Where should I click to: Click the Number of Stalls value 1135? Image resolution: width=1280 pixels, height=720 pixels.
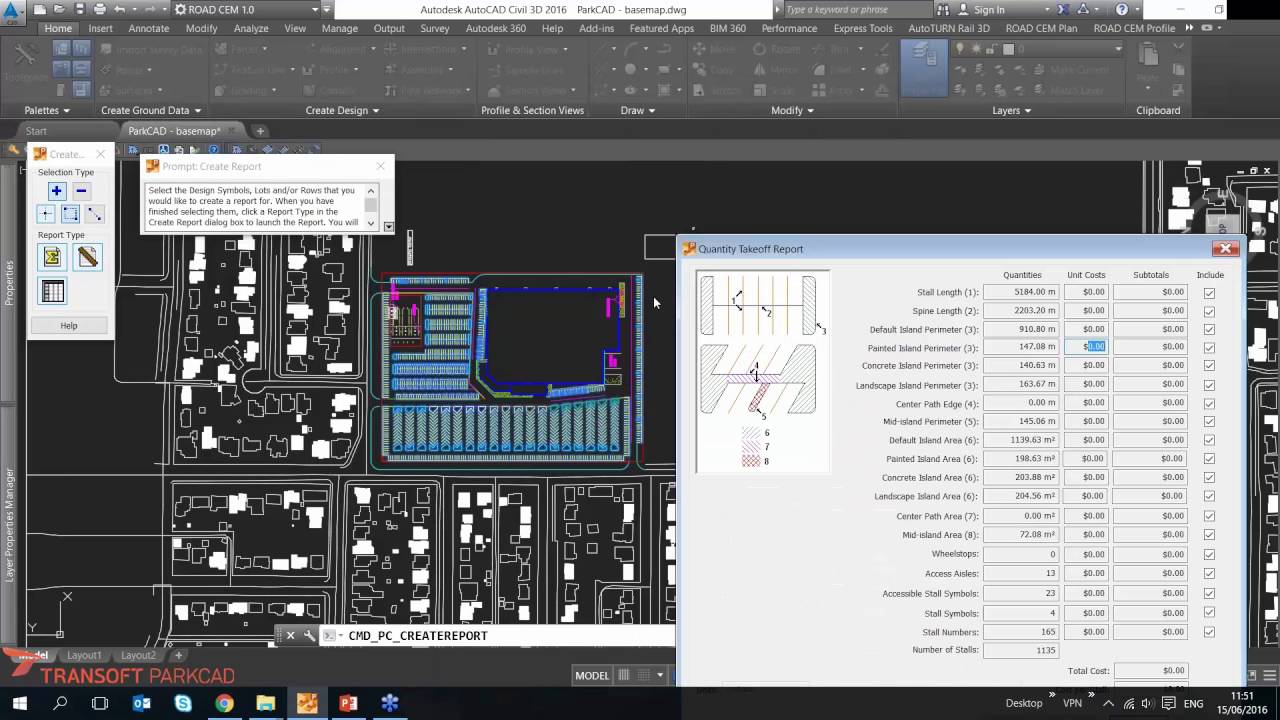pyautogui.click(x=1021, y=650)
